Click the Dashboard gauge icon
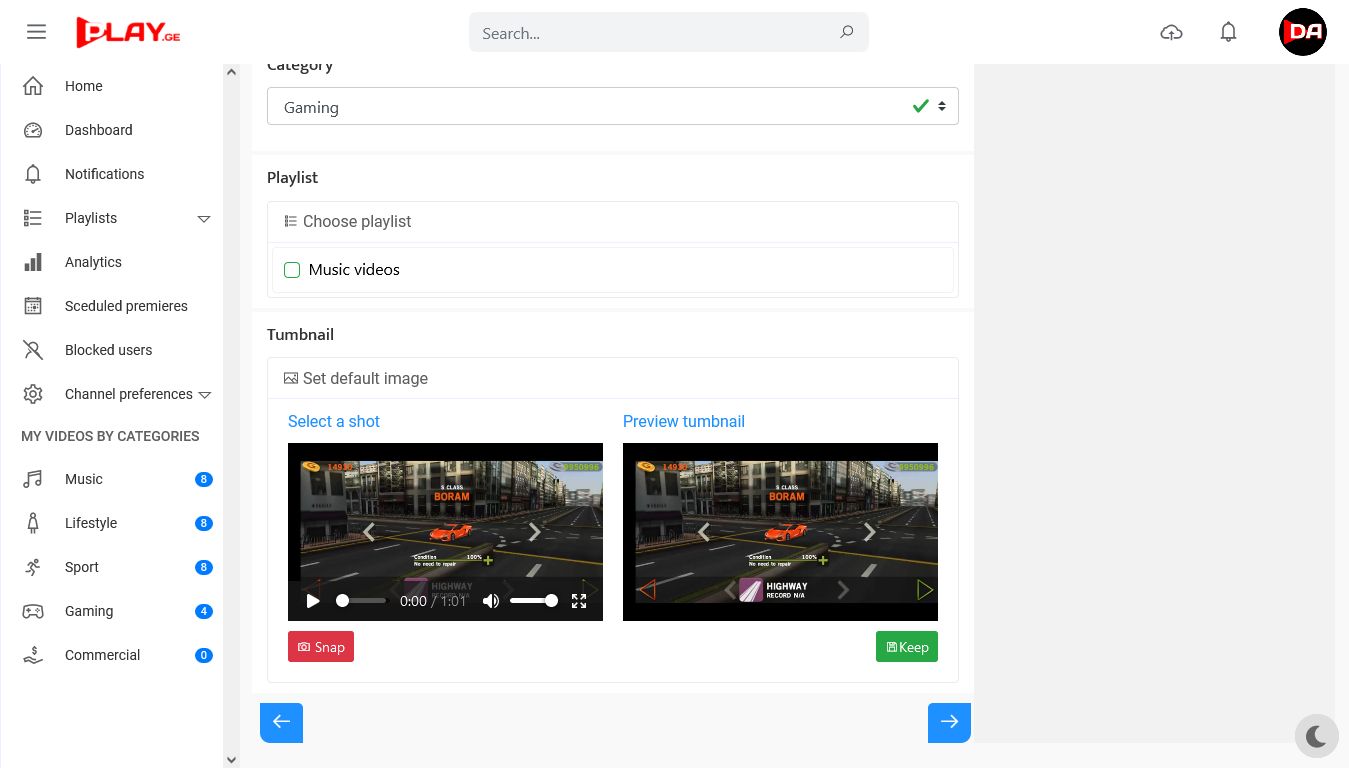The height and width of the screenshot is (768, 1349). [33, 130]
